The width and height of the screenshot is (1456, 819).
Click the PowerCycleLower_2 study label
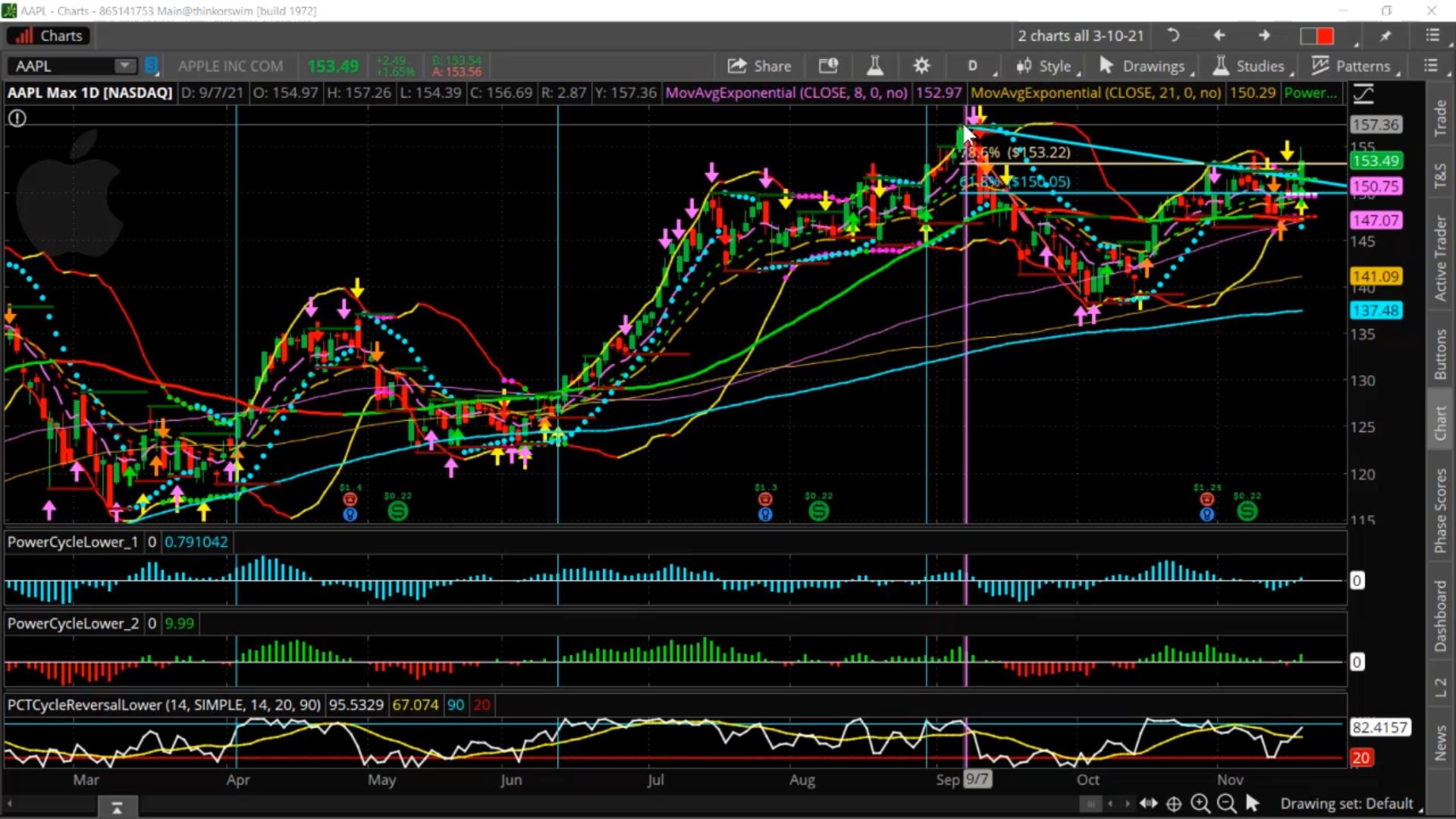(x=73, y=623)
